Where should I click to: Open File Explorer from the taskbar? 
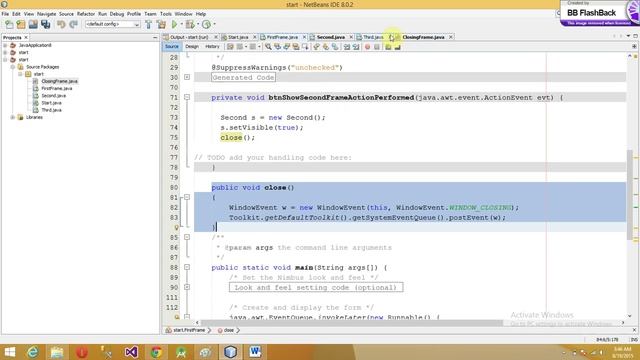(57, 352)
